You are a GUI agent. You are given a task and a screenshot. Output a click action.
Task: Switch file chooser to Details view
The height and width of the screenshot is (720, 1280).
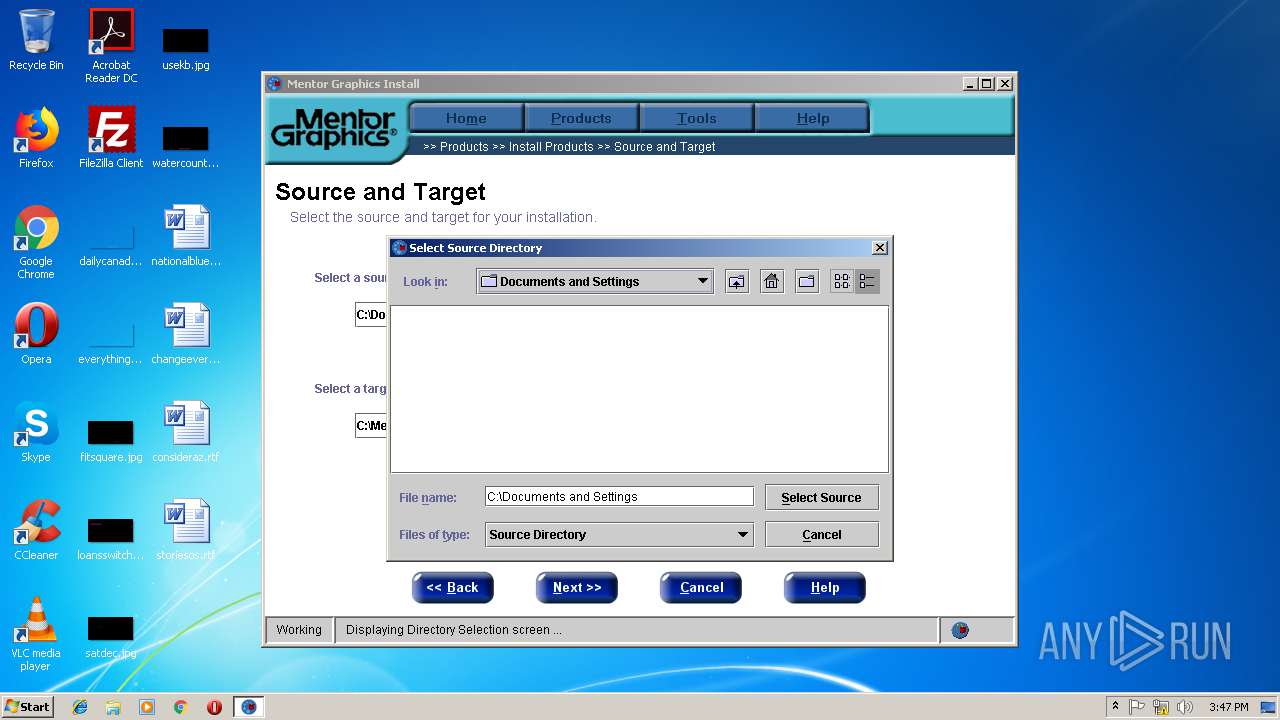click(867, 282)
